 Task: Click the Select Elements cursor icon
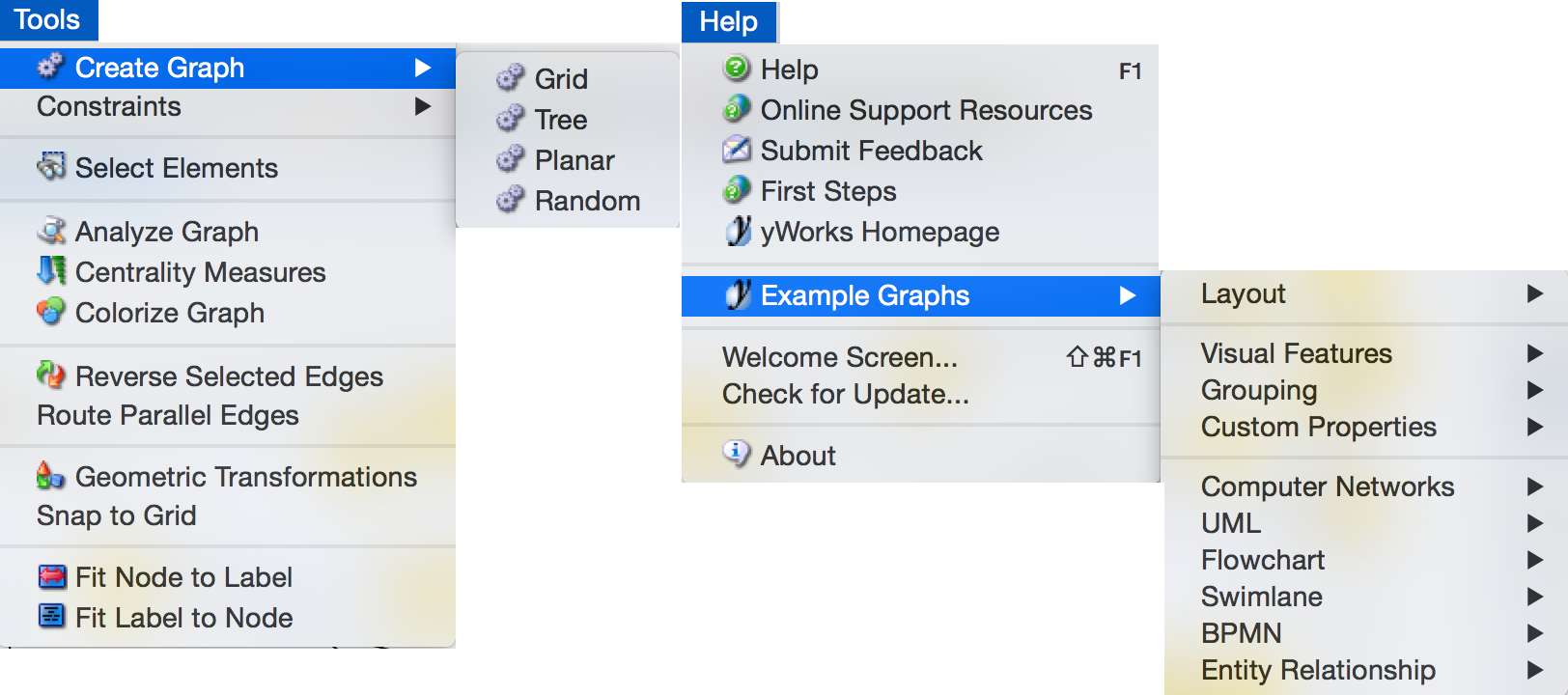[x=51, y=167]
